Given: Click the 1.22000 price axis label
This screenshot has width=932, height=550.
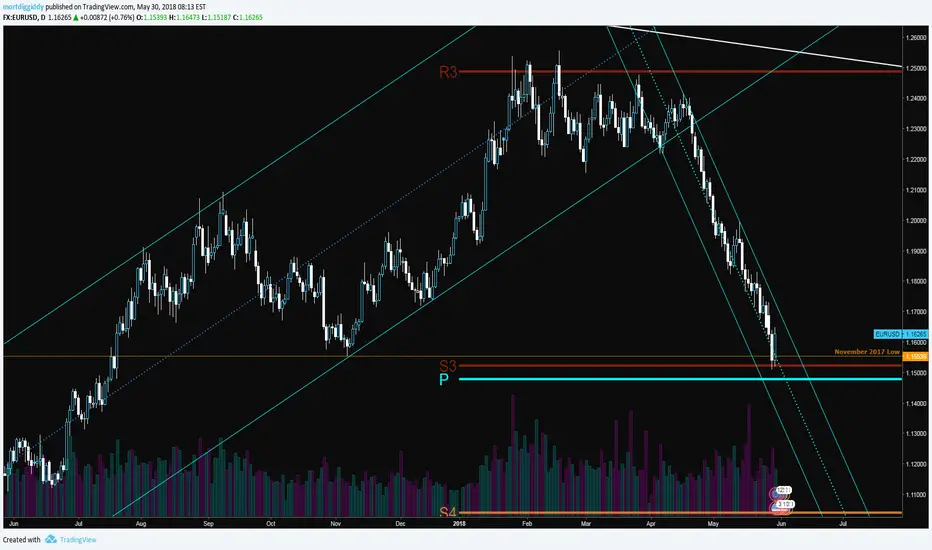Looking at the screenshot, I should (916, 159).
